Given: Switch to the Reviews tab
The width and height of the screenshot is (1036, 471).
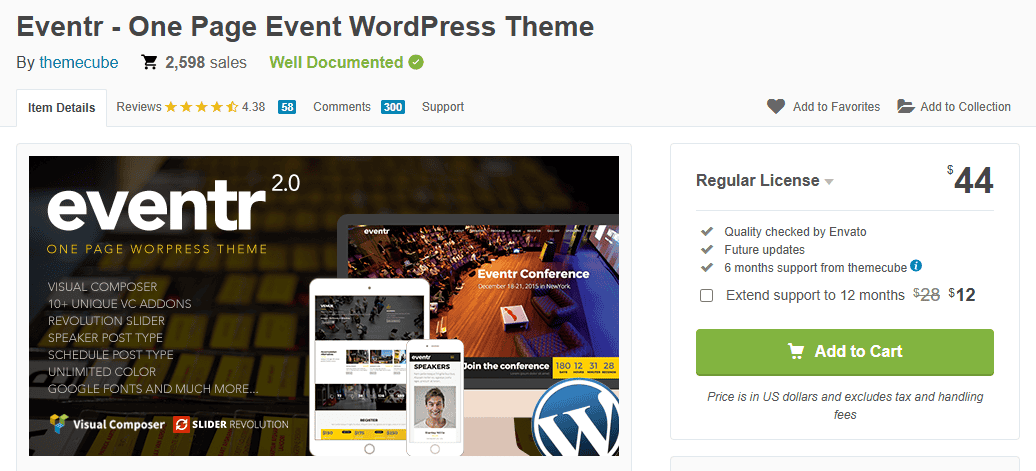Looking at the screenshot, I should pos(139,107).
